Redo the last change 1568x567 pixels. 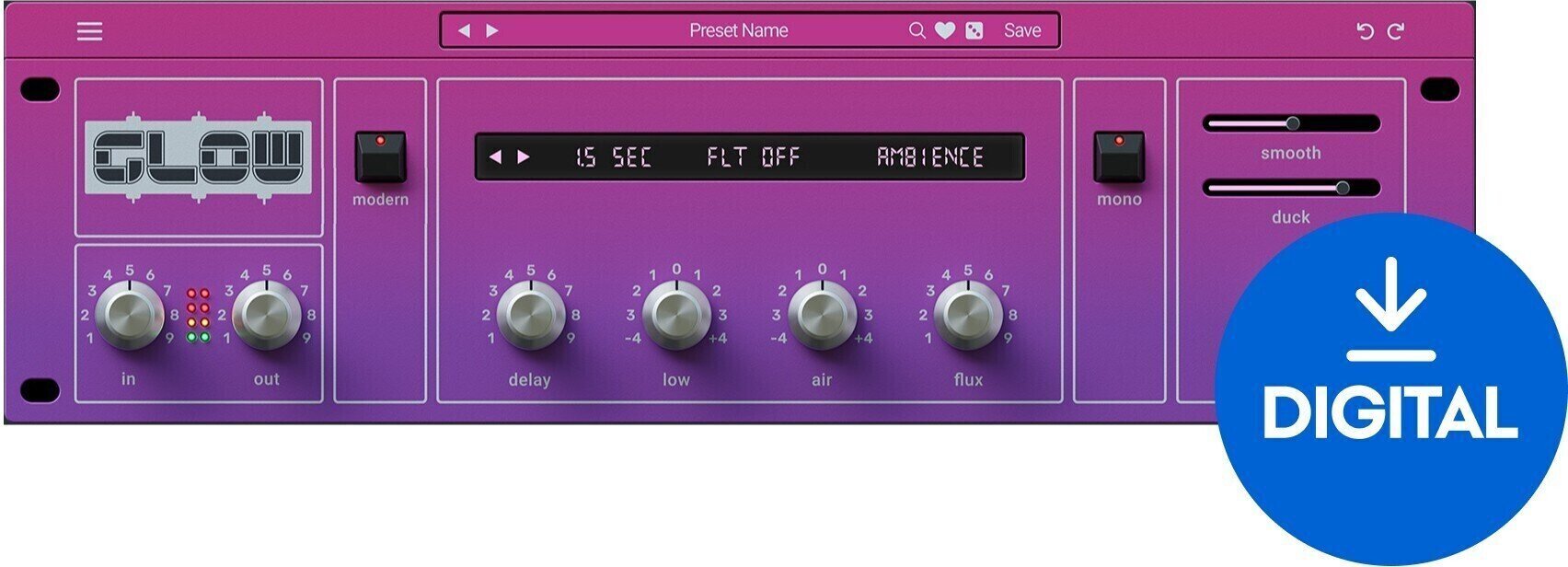point(1396,32)
